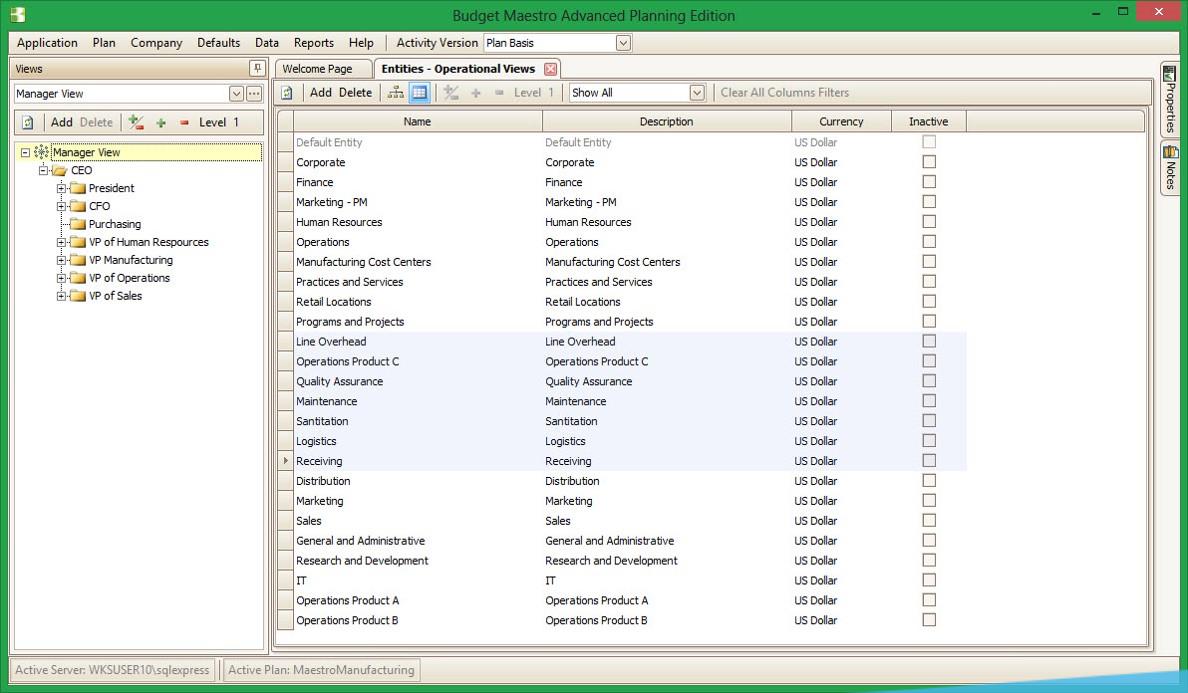Open the Company menu
This screenshot has width=1188, height=693.
(156, 43)
